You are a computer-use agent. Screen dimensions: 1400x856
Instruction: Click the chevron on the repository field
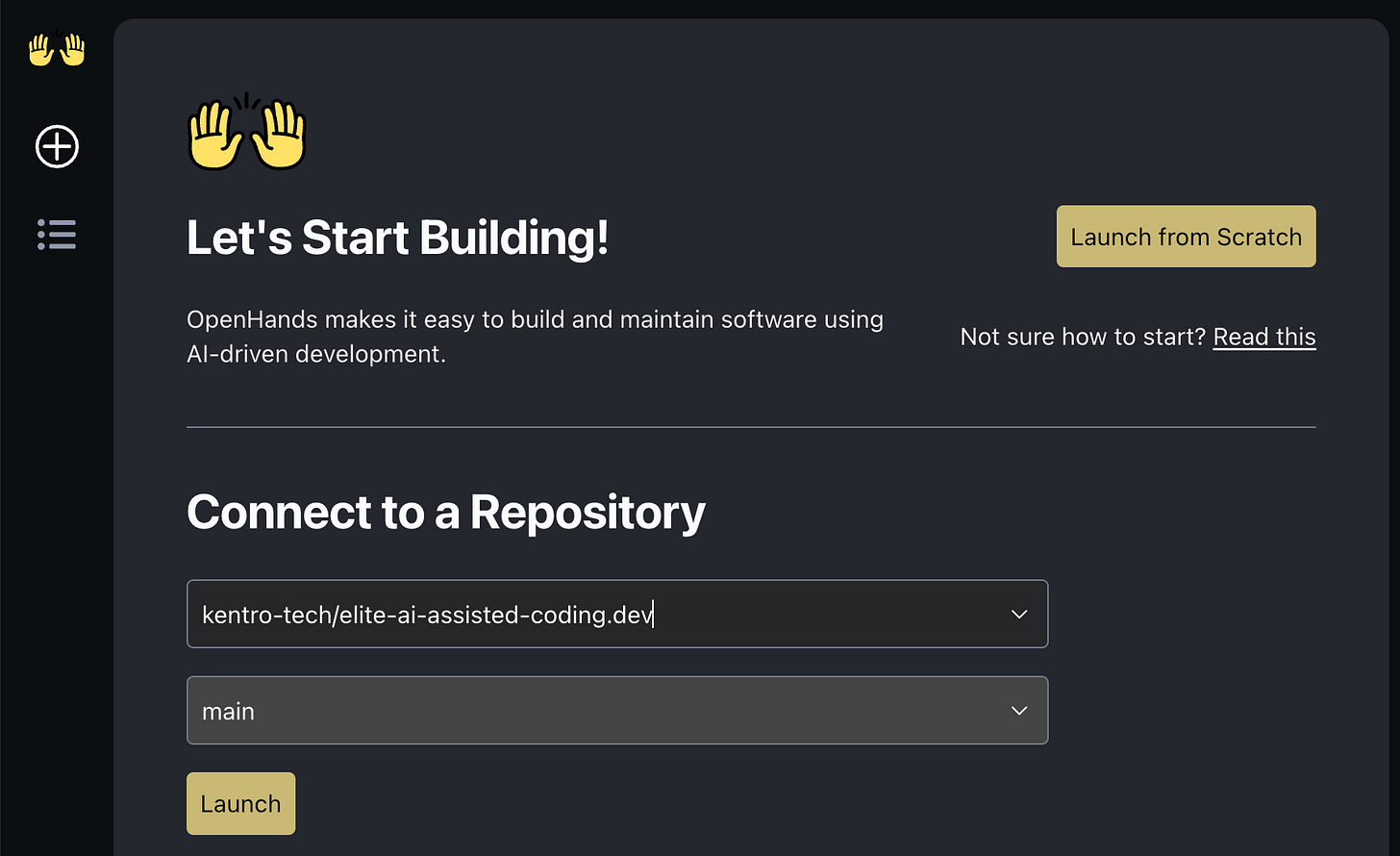(x=1018, y=614)
